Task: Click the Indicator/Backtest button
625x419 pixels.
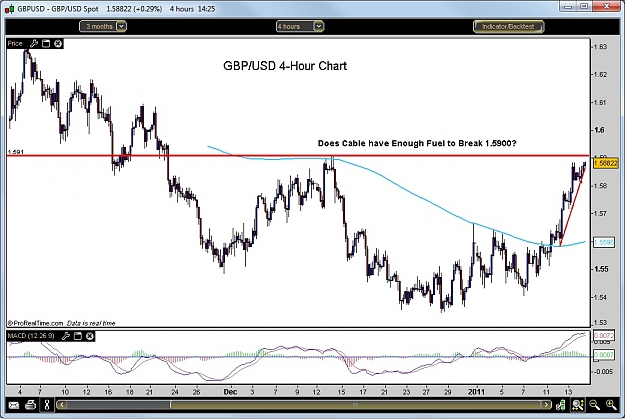Action: click(508, 26)
